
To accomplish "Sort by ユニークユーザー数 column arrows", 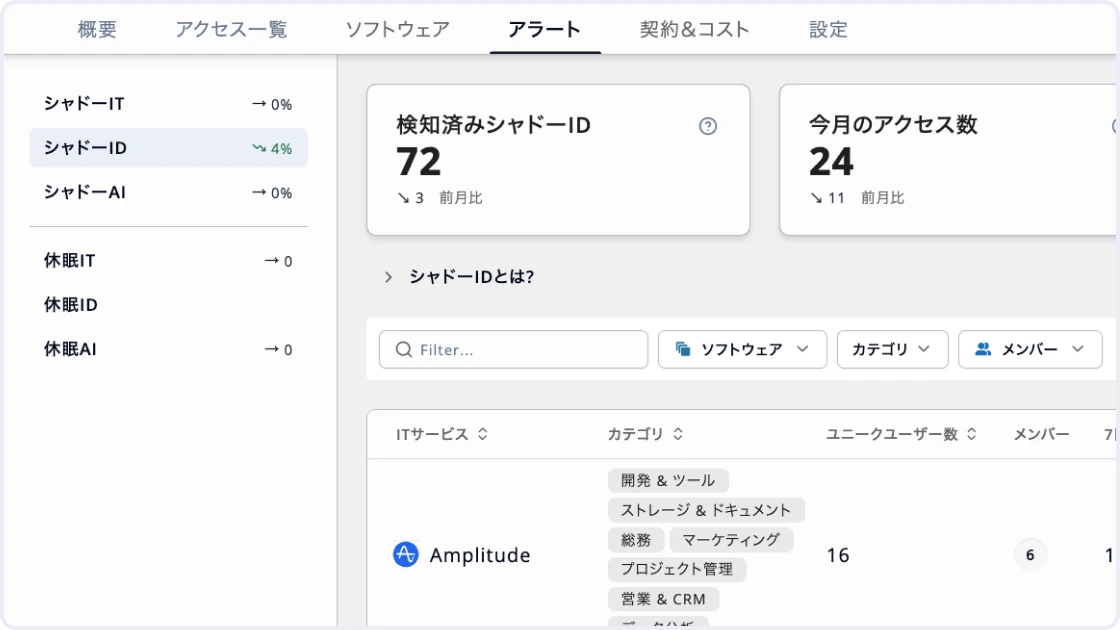I will pos(971,434).
